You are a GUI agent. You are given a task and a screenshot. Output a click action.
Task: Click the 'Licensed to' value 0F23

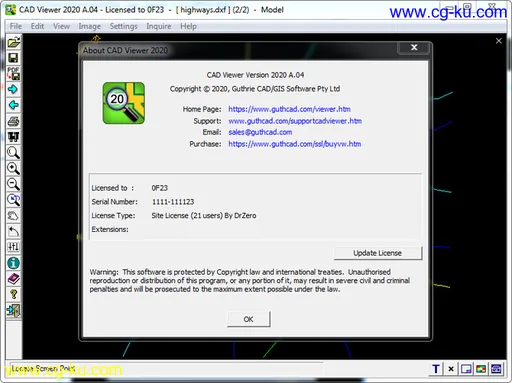160,188
